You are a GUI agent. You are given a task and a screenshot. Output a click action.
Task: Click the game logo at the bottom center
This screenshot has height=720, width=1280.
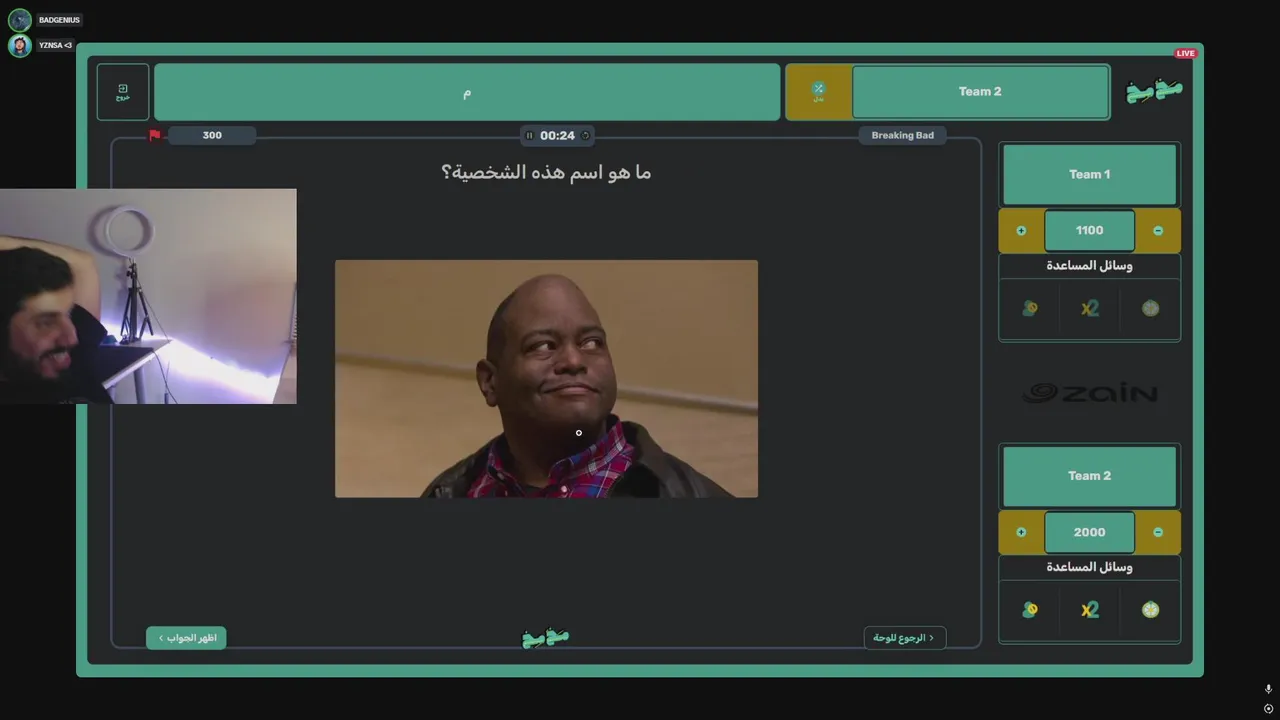tap(546, 638)
